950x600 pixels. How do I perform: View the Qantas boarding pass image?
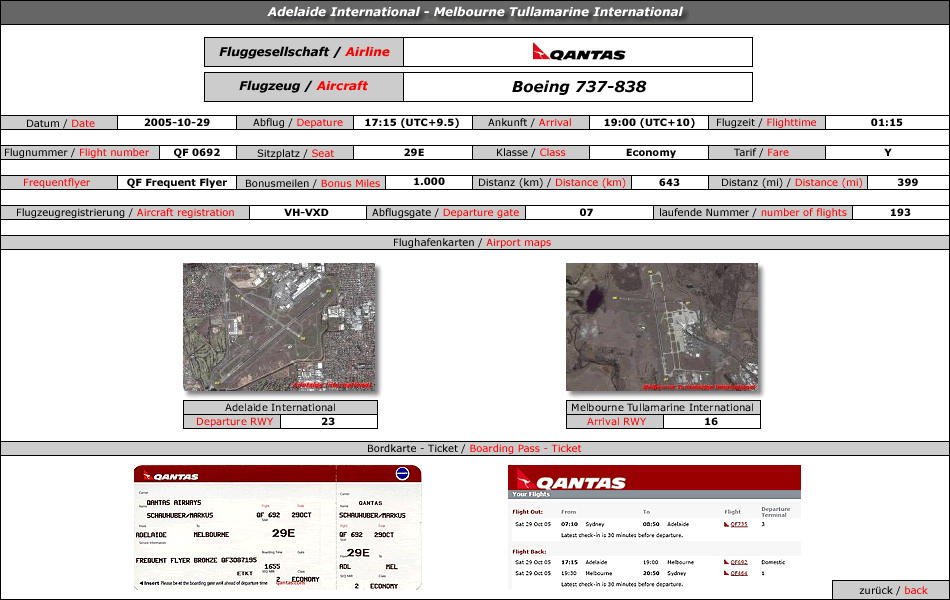(x=277, y=527)
